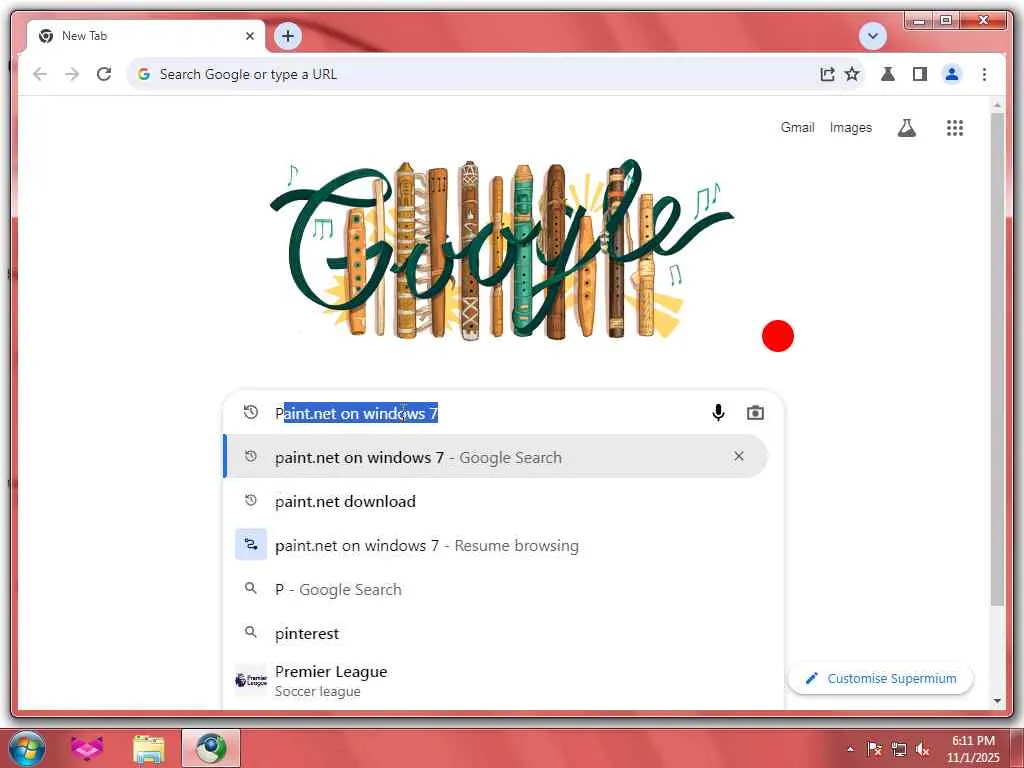Click the page scrollbar down arrow
1024x768 pixels.
(x=997, y=701)
